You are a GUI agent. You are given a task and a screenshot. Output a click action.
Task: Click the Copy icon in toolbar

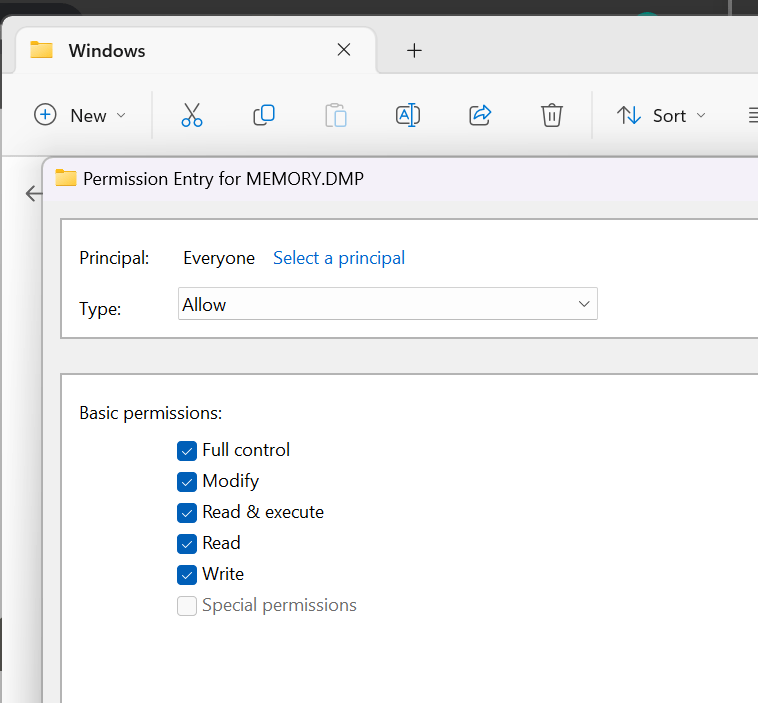[x=264, y=115]
